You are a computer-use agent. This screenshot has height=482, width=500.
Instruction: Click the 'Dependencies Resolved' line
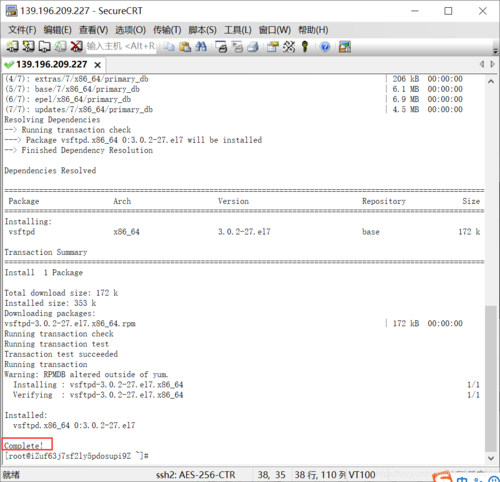coord(50,171)
